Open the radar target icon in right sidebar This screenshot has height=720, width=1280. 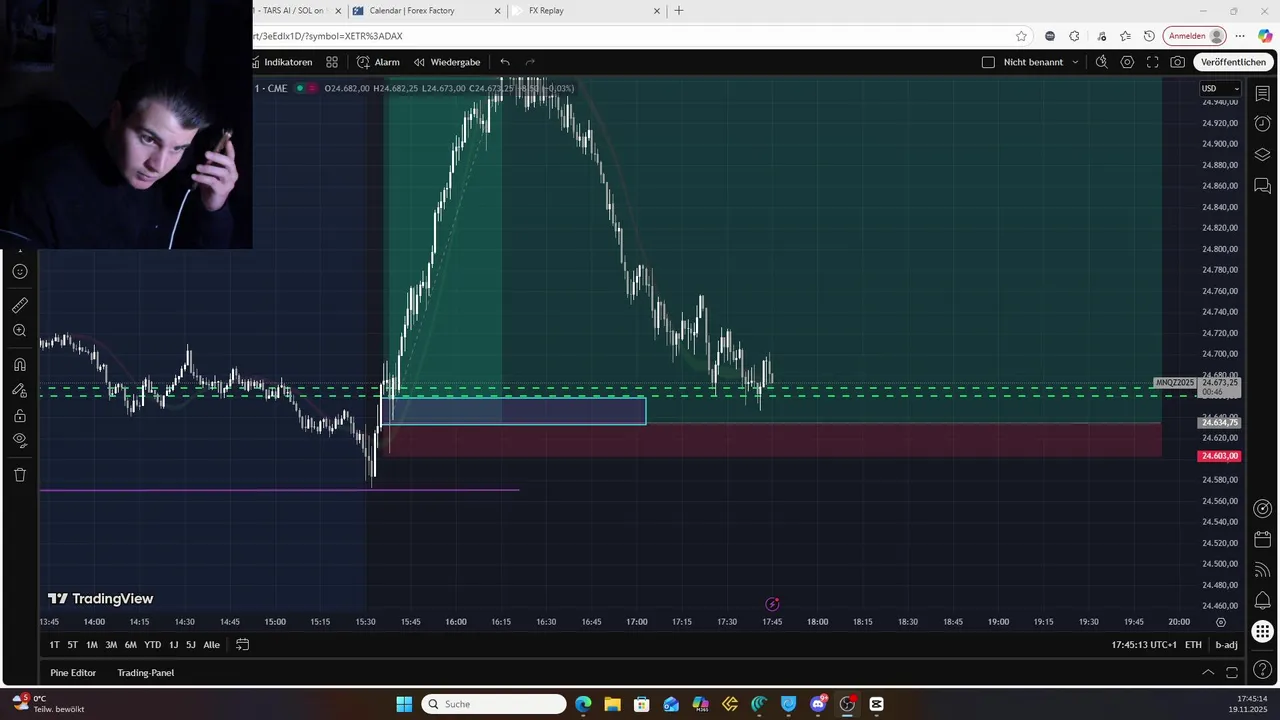point(1262,508)
